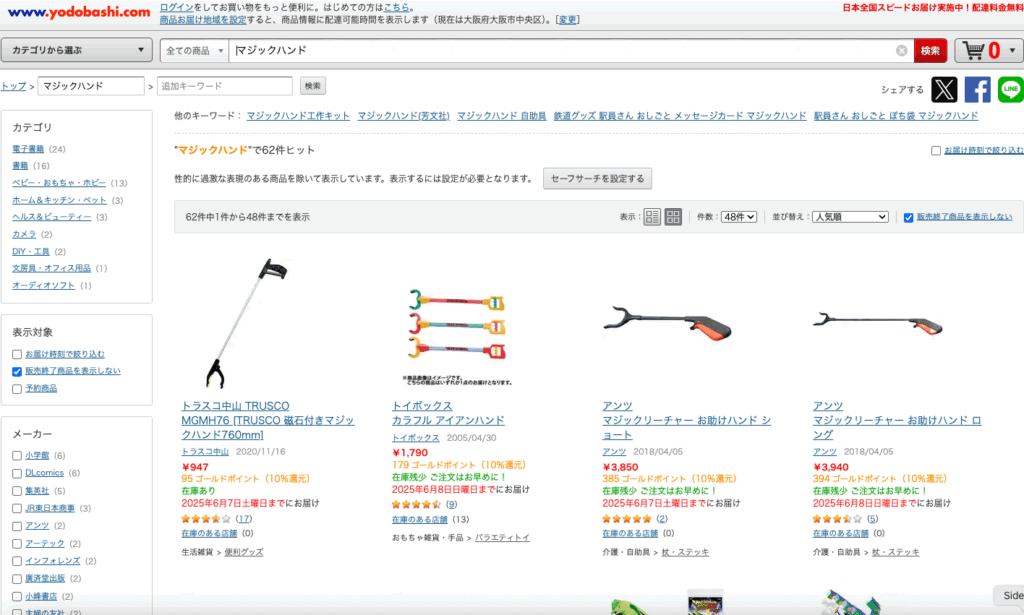Screen dimensions: 1024x615
Task: Share this search on Facebook
Action: coord(977,89)
